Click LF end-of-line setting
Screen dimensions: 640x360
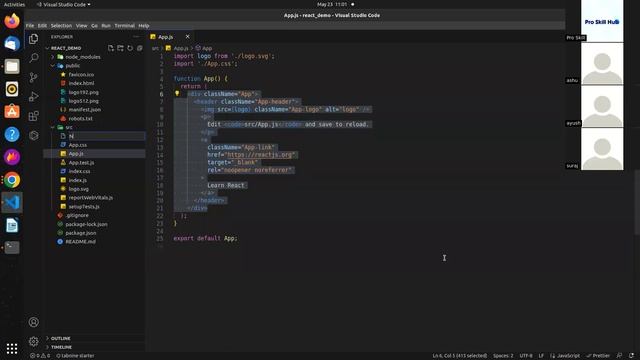(x=541, y=356)
